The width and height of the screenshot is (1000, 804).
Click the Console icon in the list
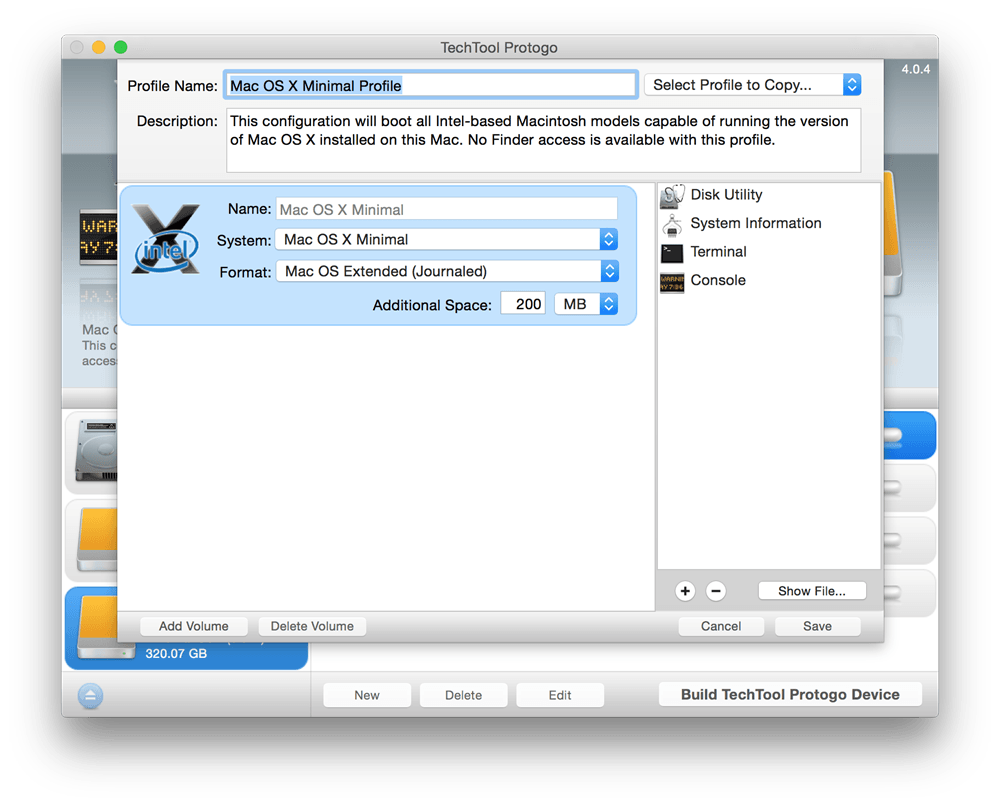coord(672,282)
